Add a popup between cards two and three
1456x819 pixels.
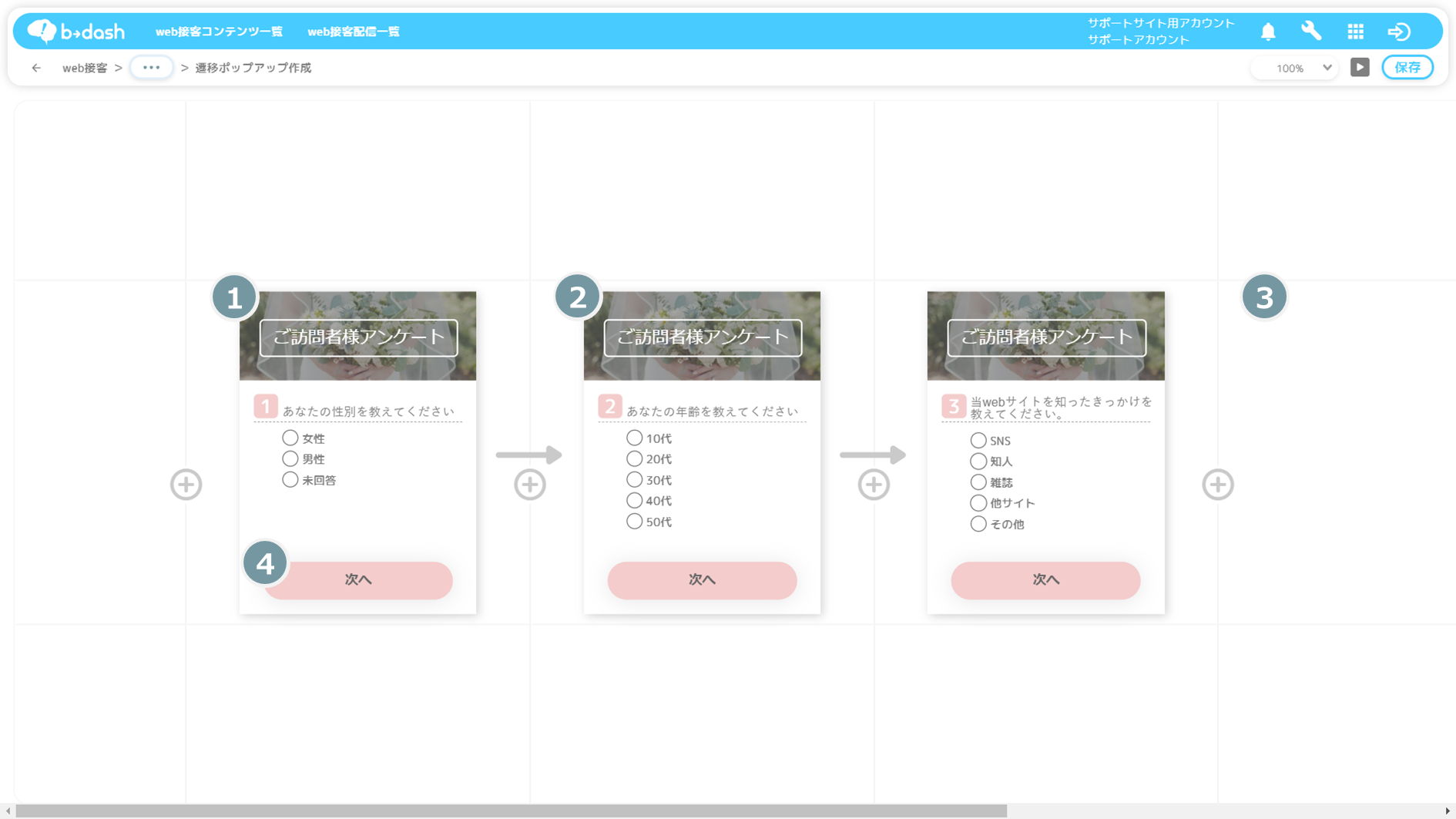pyautogui.click(x=874, y=485)
